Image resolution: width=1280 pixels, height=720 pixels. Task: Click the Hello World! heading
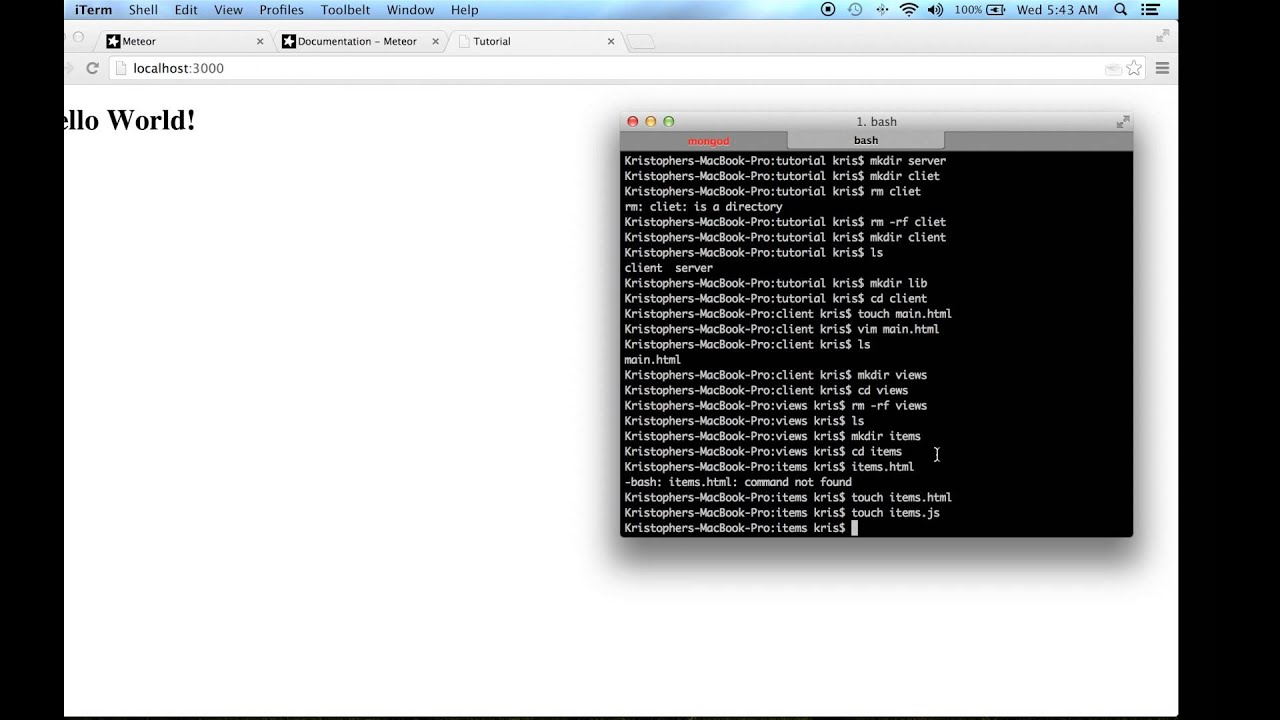point(130,120)
